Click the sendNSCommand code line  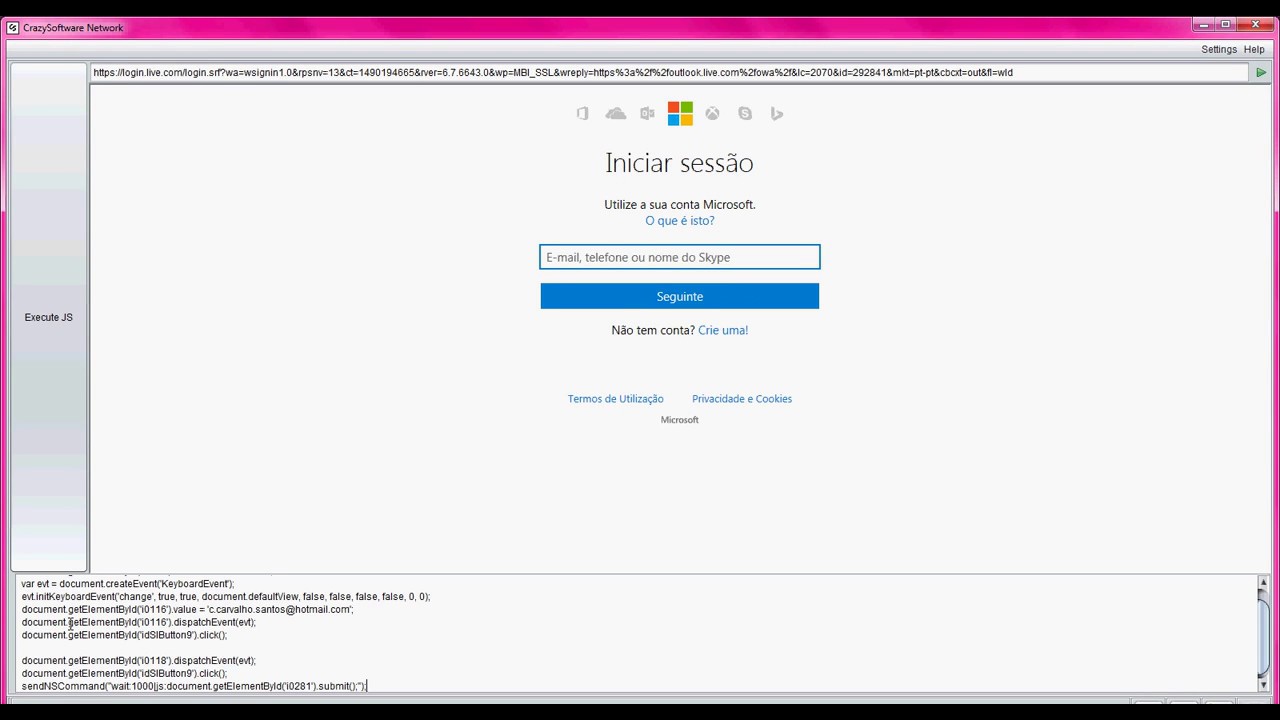click(x=195, y=686)
